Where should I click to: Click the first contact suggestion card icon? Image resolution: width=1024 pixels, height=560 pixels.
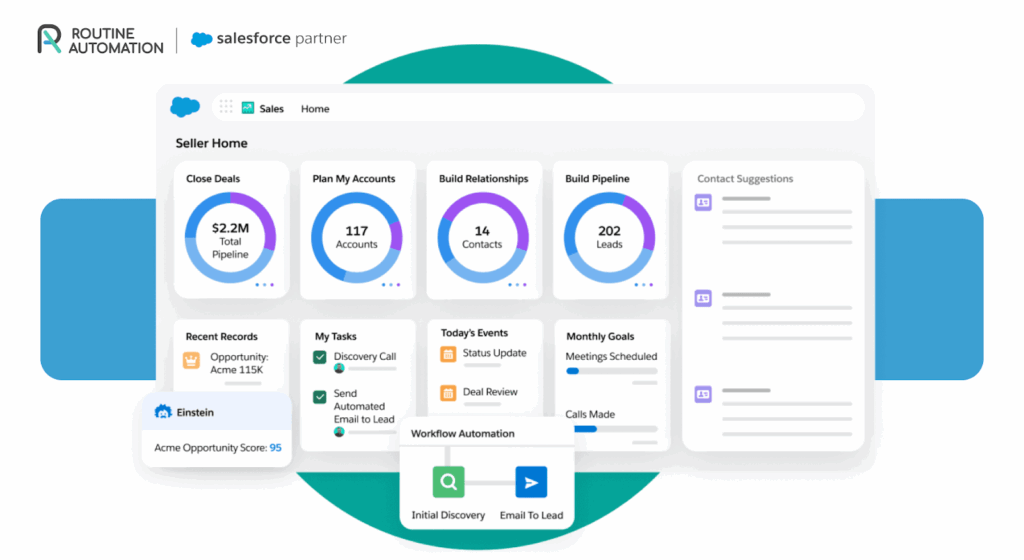(703, 202)
